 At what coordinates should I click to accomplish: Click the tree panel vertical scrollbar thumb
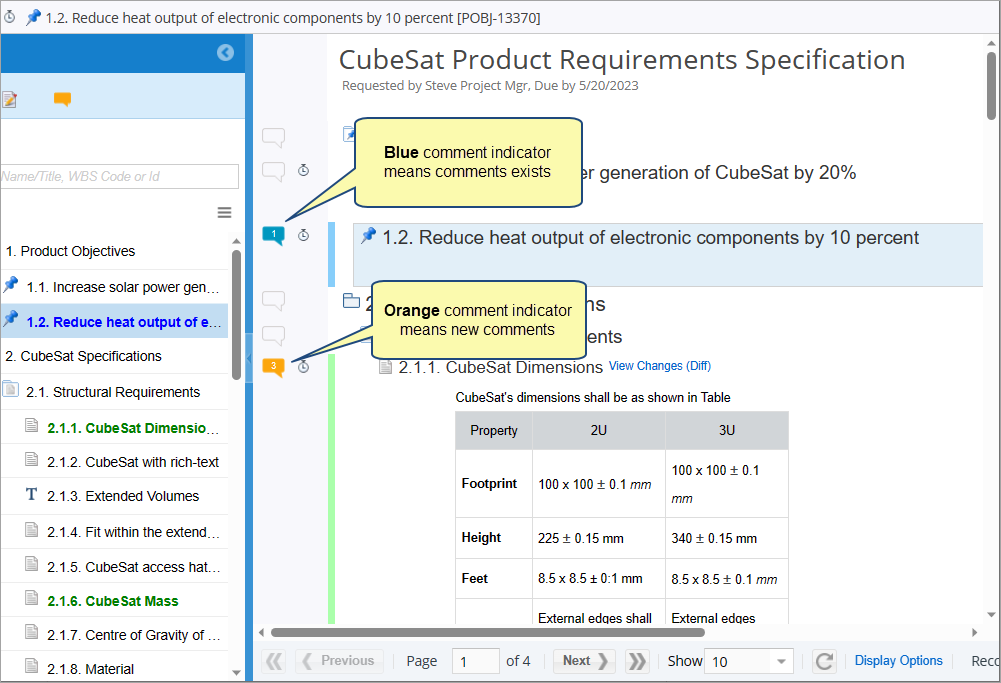point(236,314)
